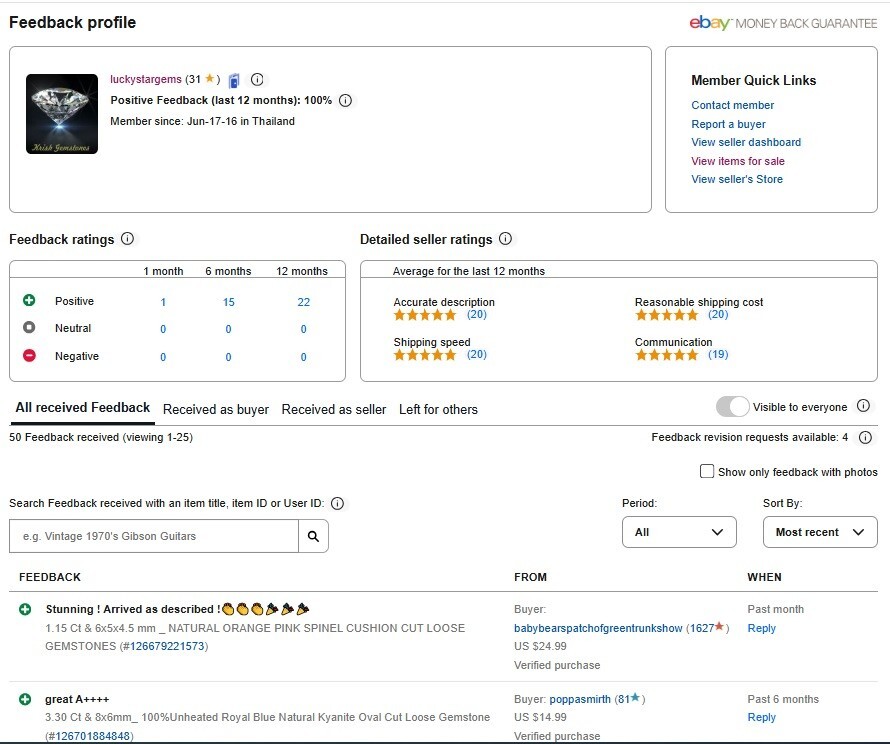Click the info icon after Visible to everyone
890x744 pixels.
863,406
